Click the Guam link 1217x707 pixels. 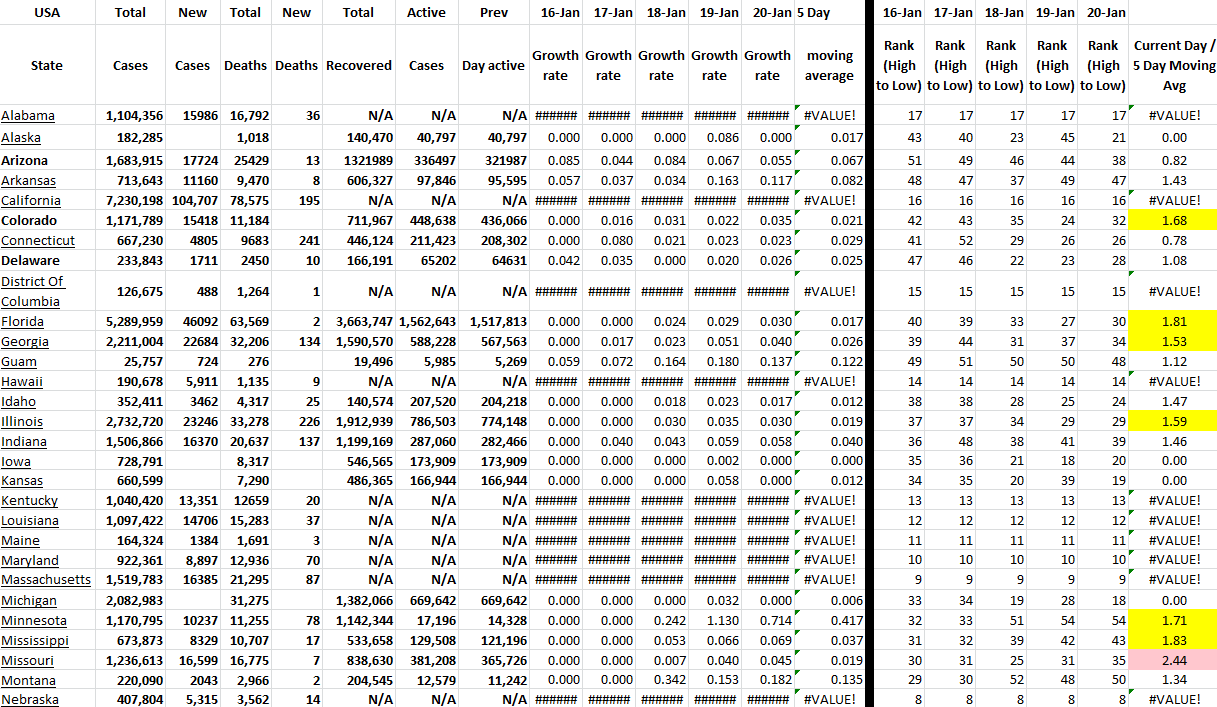(x=20, y=362)
